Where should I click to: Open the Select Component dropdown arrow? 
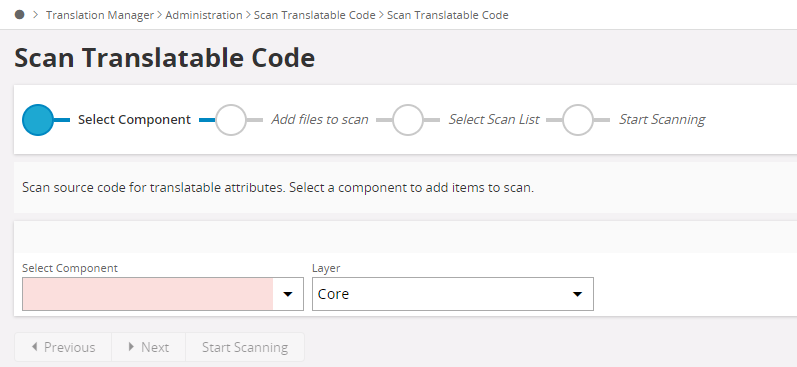(x=288, y=294)
